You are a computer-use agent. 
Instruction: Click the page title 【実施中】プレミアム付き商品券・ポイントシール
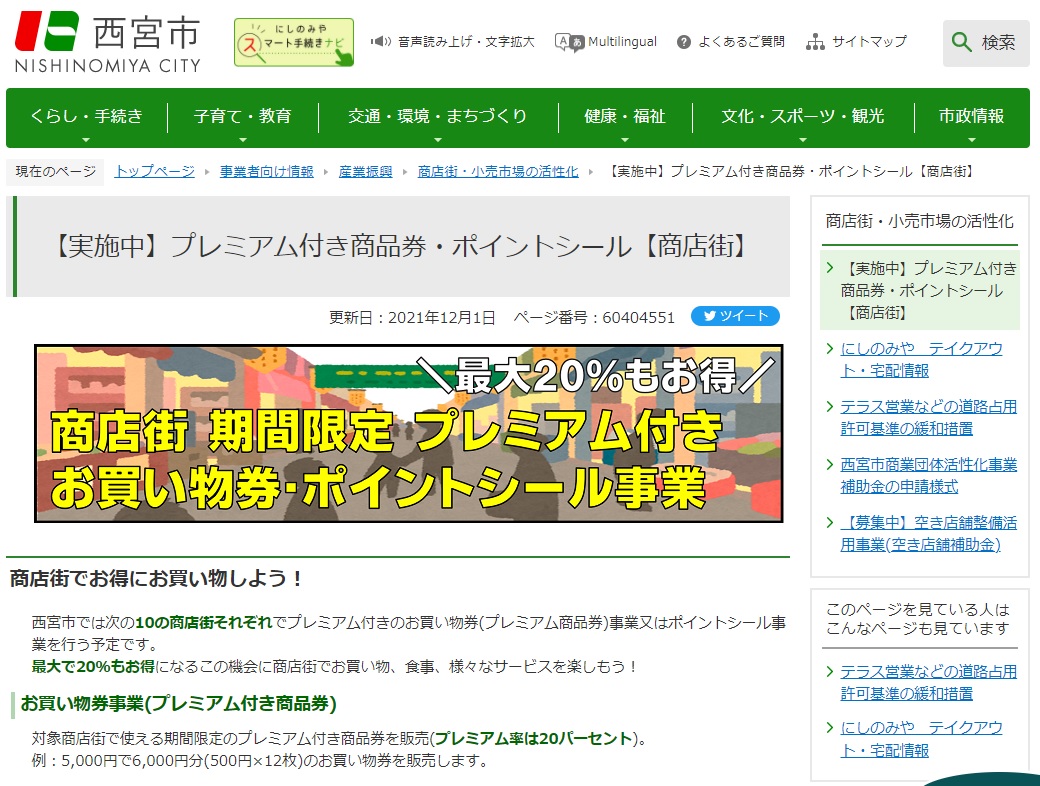(x=398, y=246)
